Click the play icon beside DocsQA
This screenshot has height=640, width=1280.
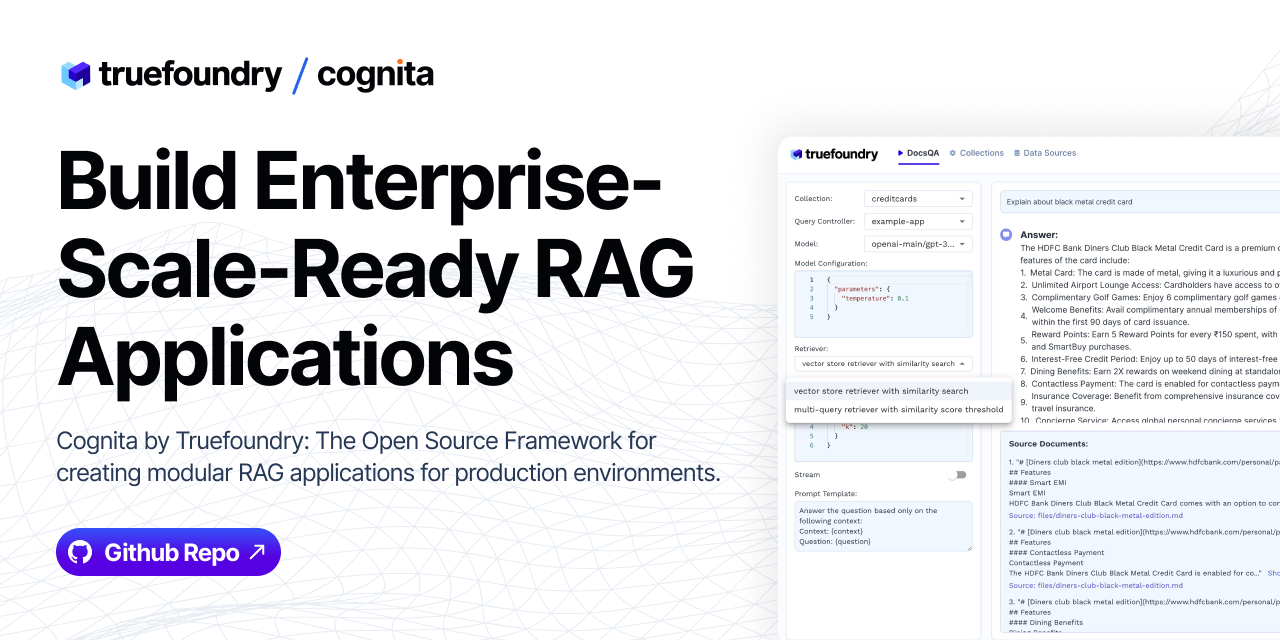pyautogui.click(x=900, y=153)
